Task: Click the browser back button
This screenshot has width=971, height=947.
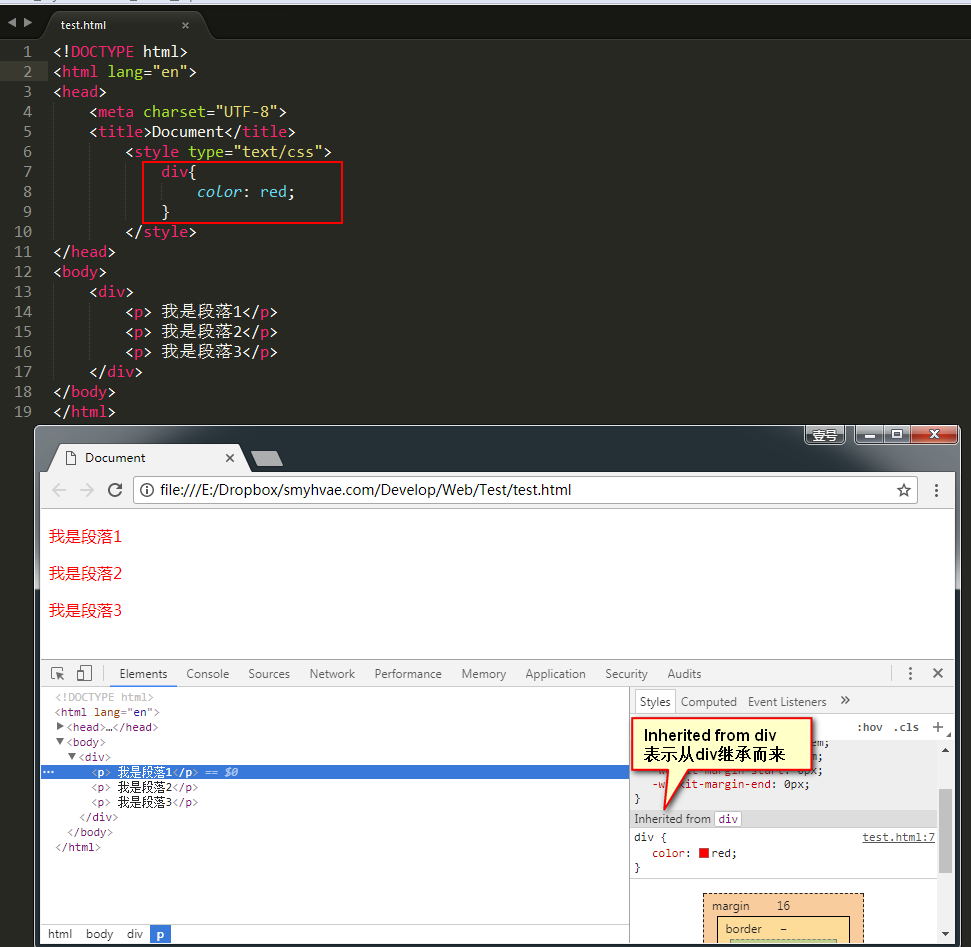Action: pos(59,491)
